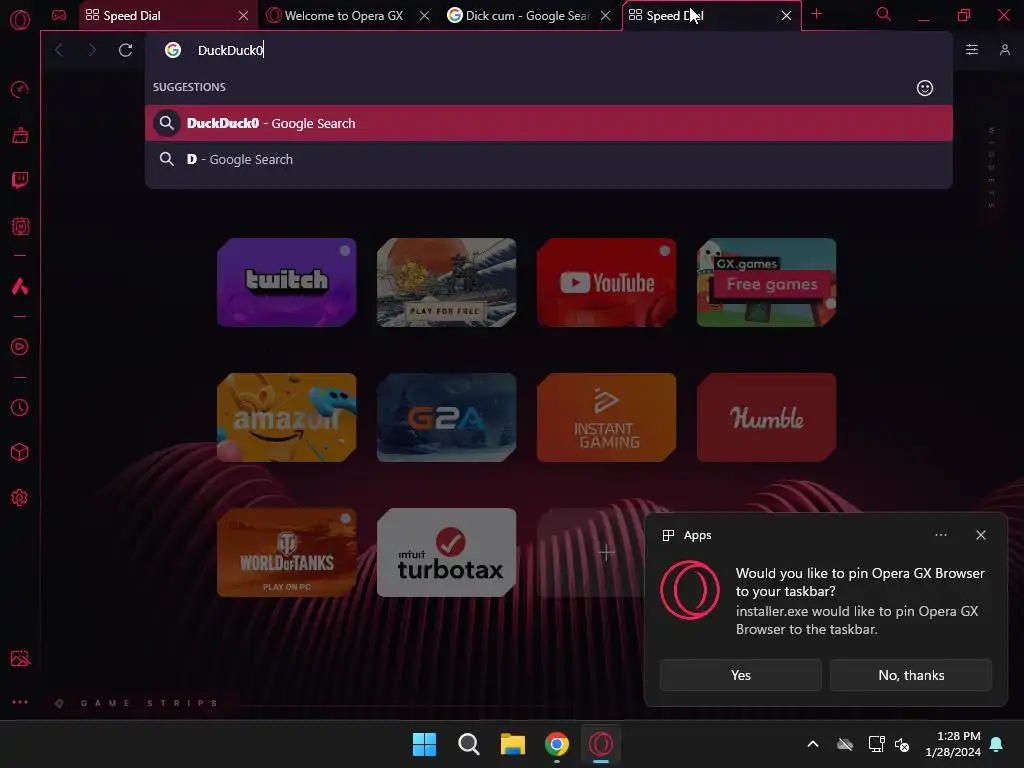
Task: Open Google Chrome from taskbar
Action: [x=557, y=744]
